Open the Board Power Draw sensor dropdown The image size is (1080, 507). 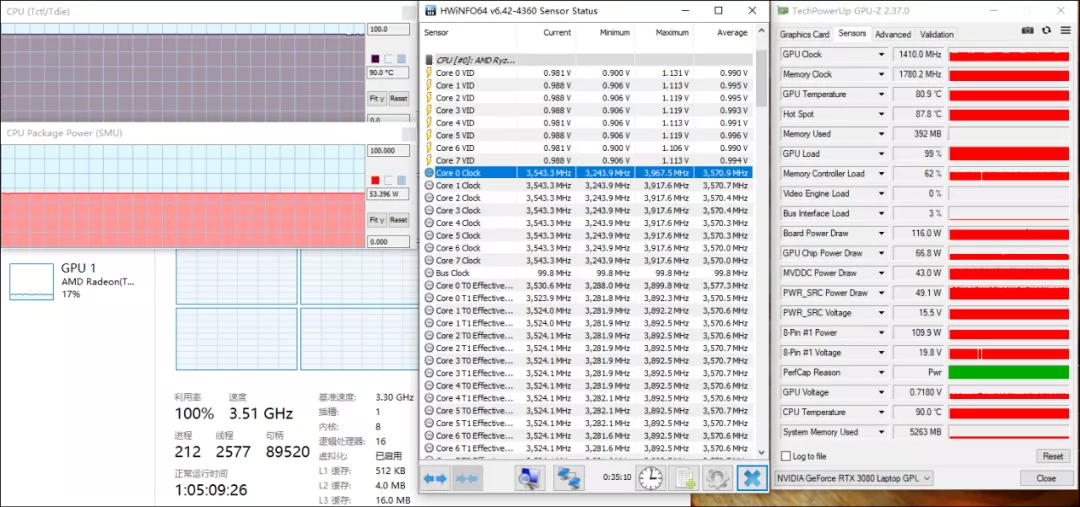tap(881, 234)
